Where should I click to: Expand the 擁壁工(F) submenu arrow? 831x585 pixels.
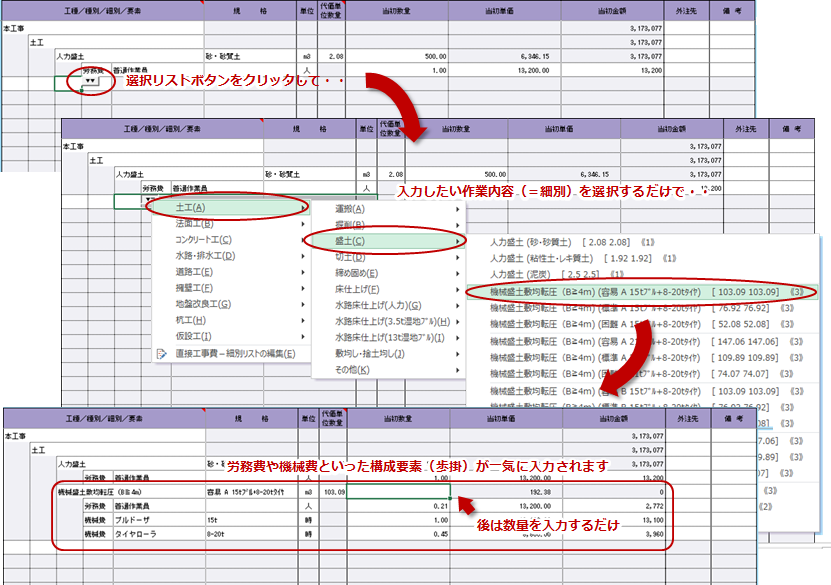[x=303, y=288]
